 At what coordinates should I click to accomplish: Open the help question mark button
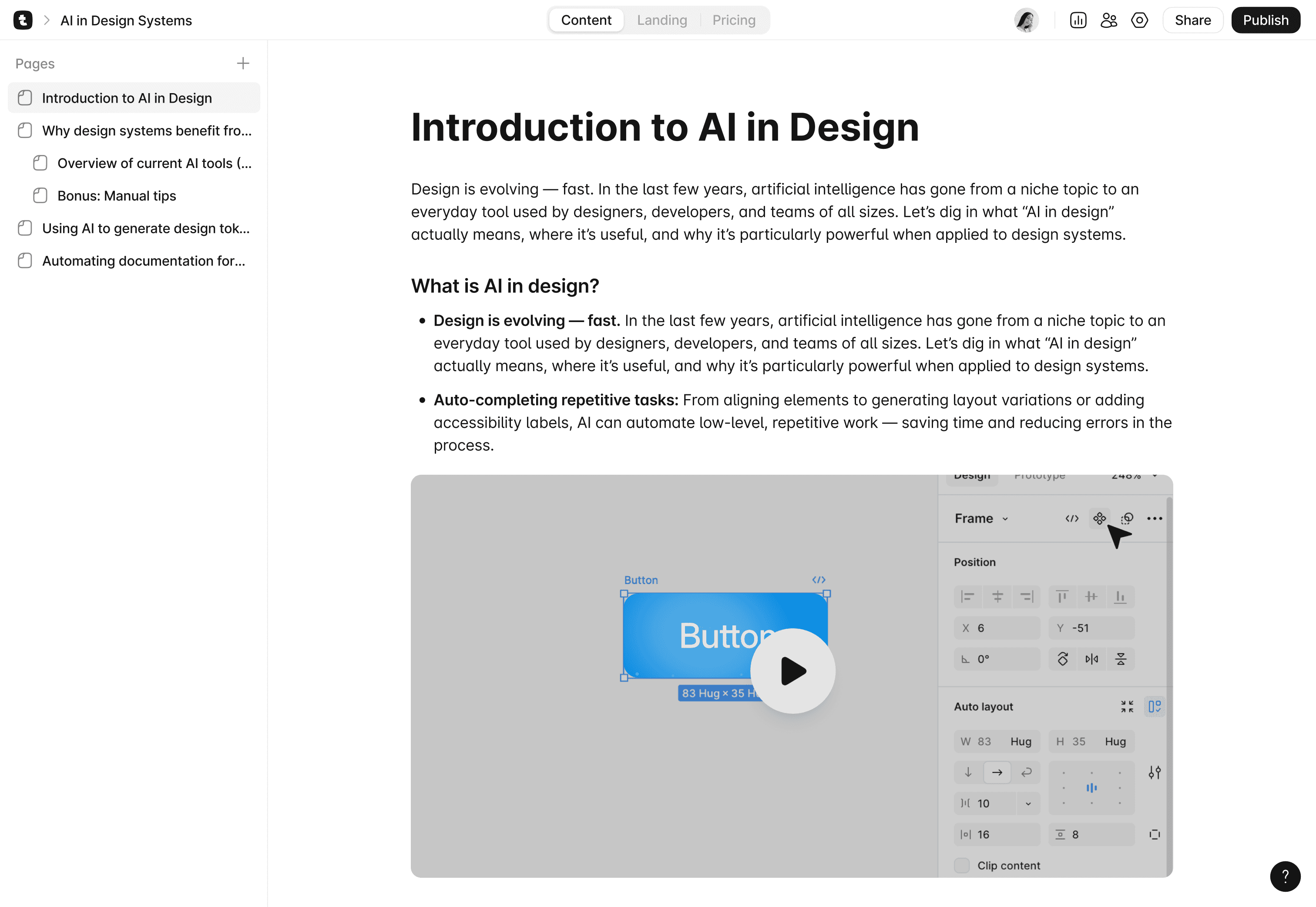pyautogui.click(x=1284, y=876)
